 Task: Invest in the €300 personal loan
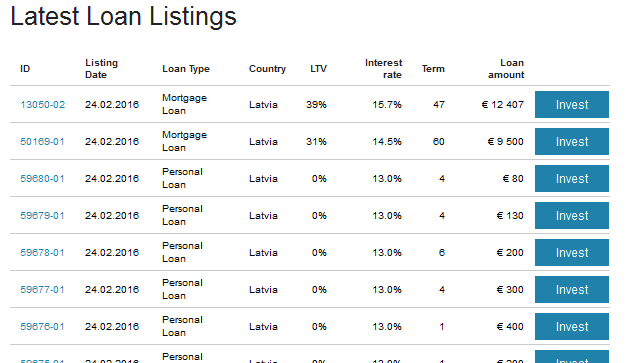(572, 290)
